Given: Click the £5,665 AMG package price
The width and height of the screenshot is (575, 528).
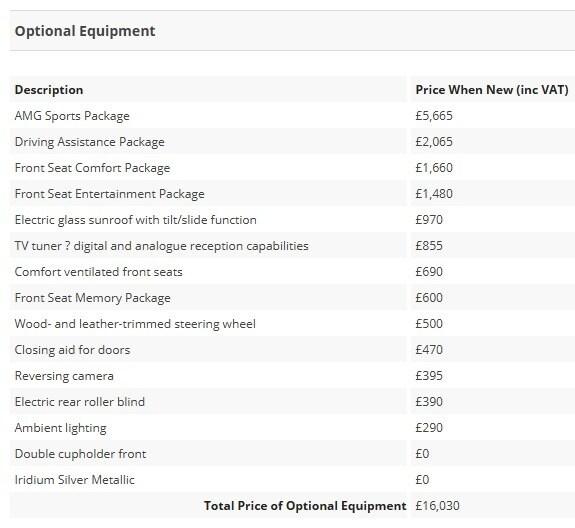Looking at the screenshot, I should 434,116.
